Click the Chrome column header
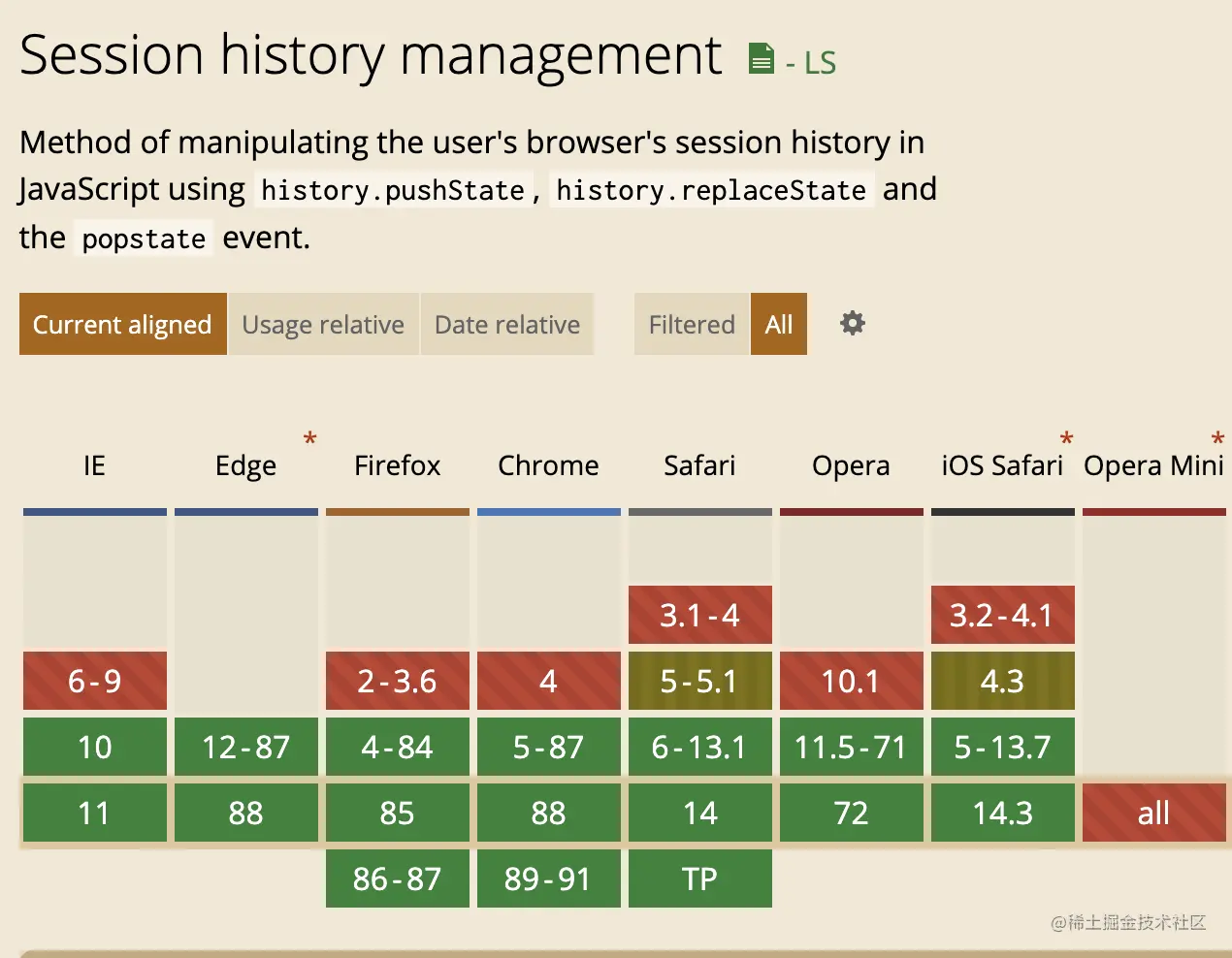 pyautogui.click(x=548, y=465)
